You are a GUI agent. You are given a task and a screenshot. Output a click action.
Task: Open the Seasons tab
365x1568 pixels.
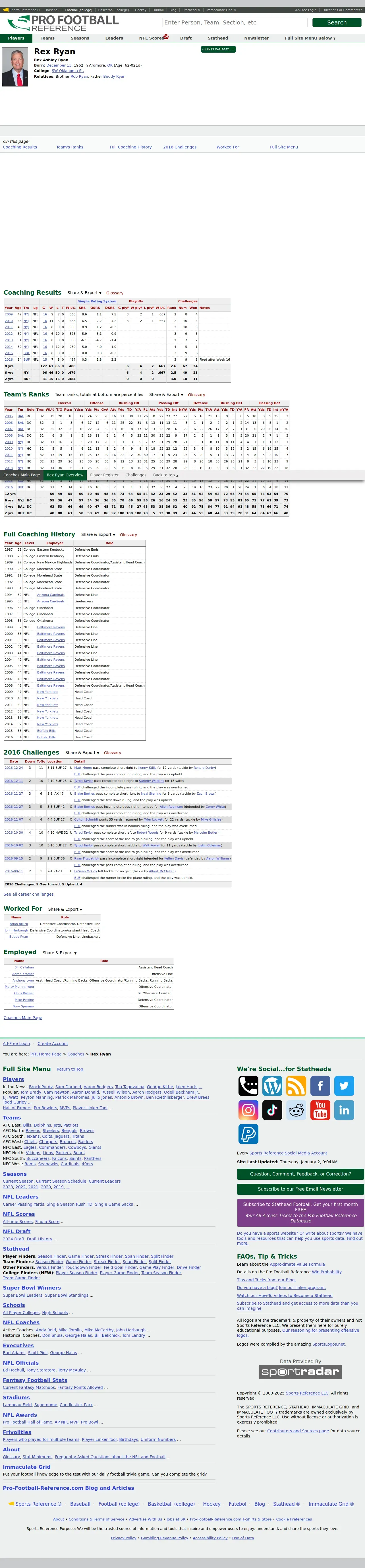pos(80,38)
